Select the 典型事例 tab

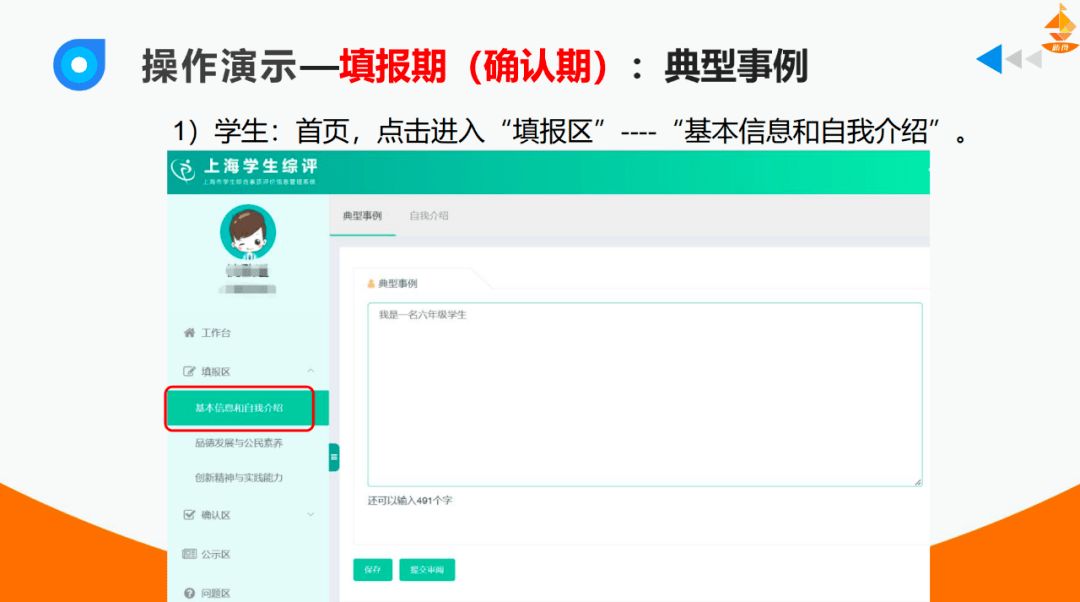coord(362,216)
